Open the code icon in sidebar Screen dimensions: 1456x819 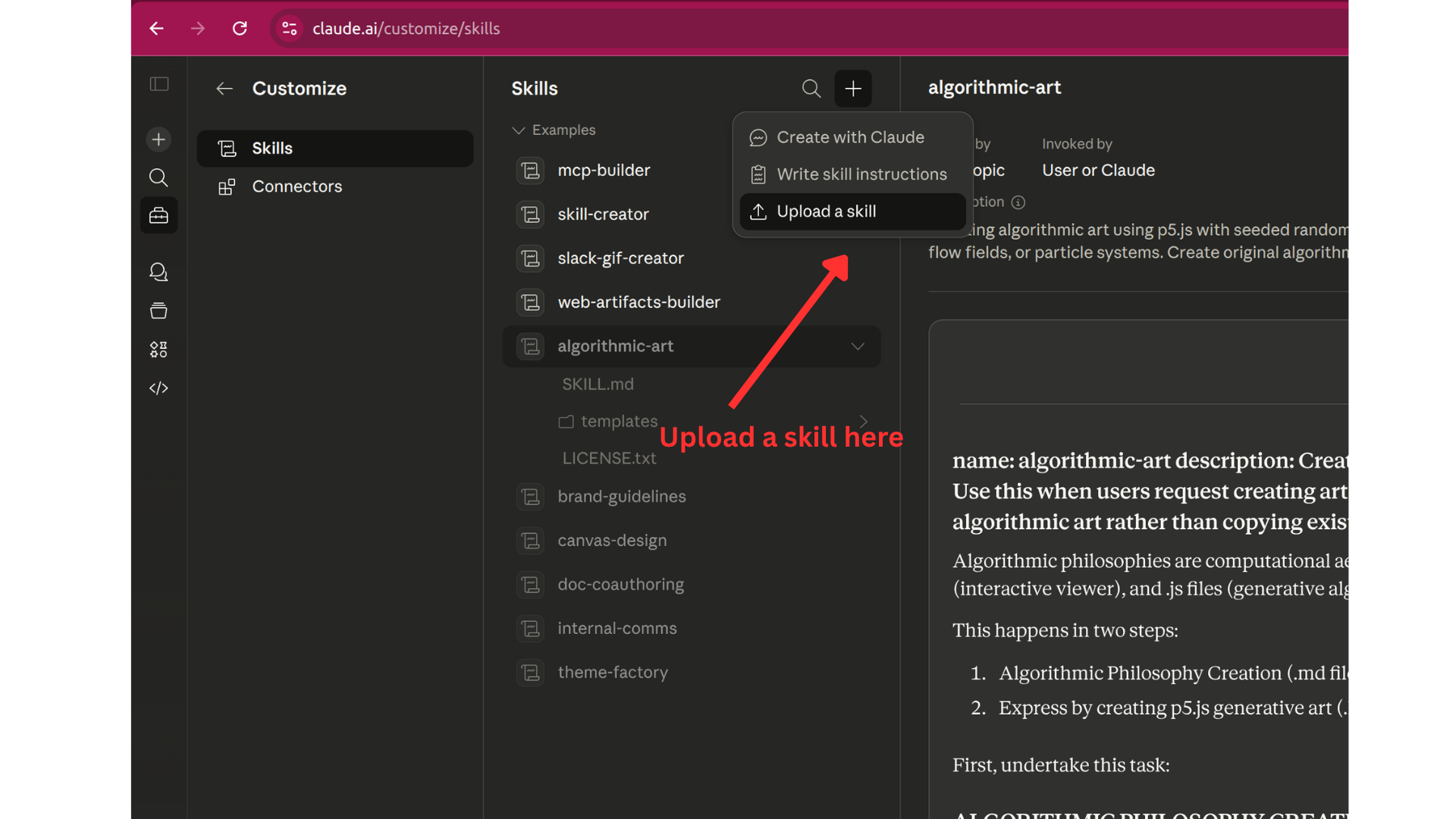point(158,388)
